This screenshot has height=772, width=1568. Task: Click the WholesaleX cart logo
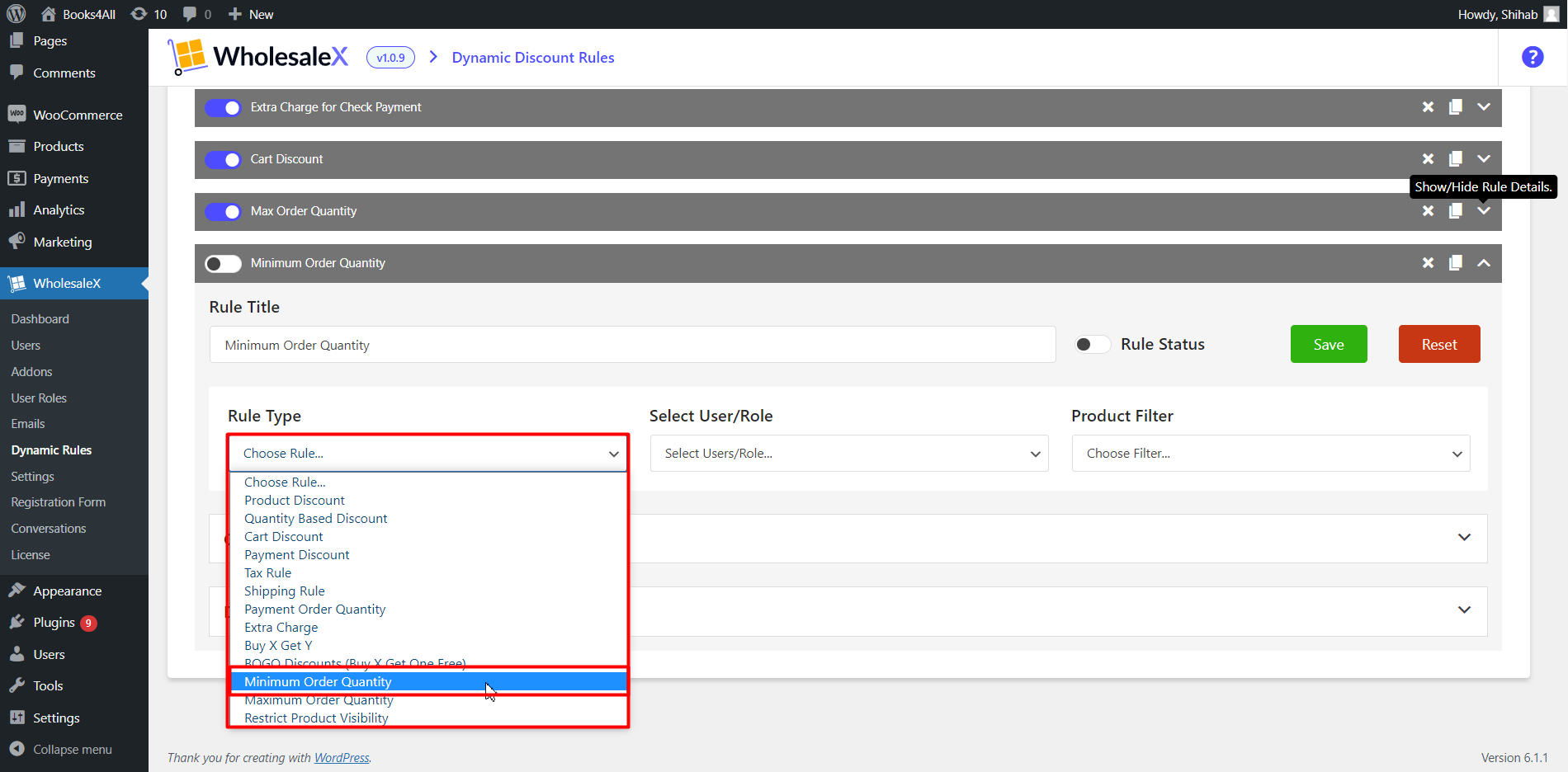[257, 57]
